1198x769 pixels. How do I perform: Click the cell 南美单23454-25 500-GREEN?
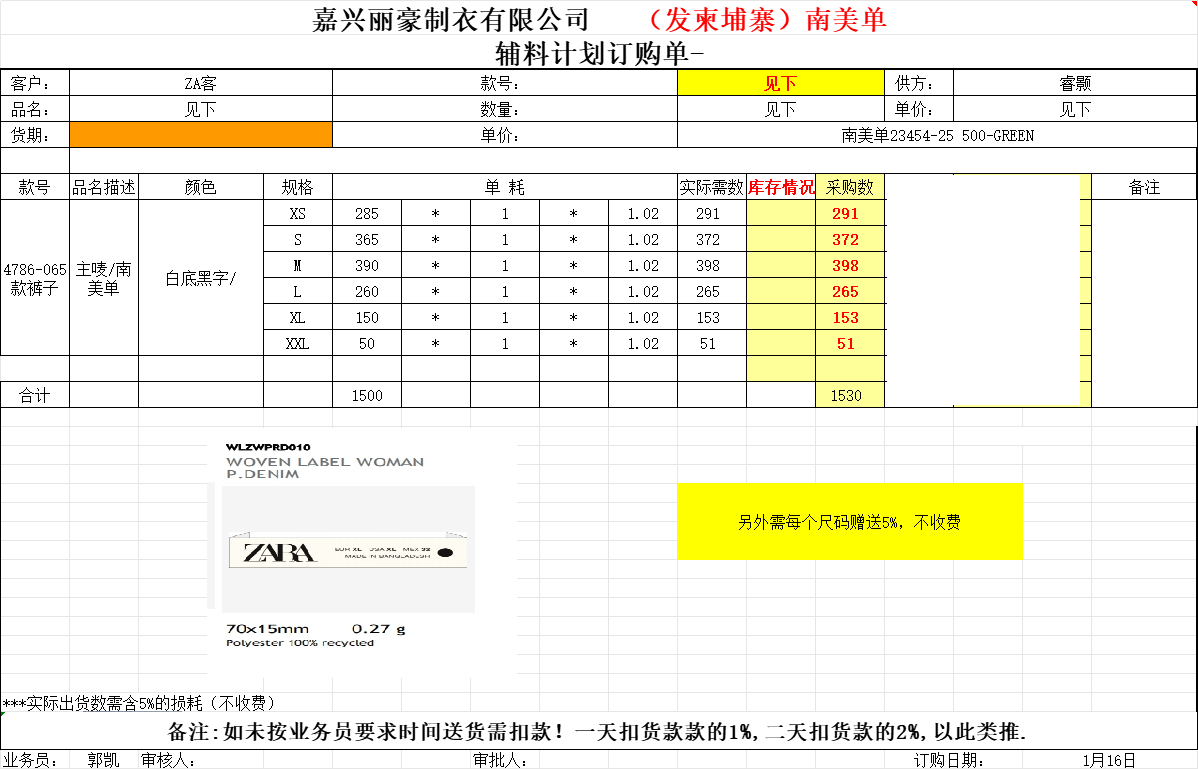tap(937, 135)
